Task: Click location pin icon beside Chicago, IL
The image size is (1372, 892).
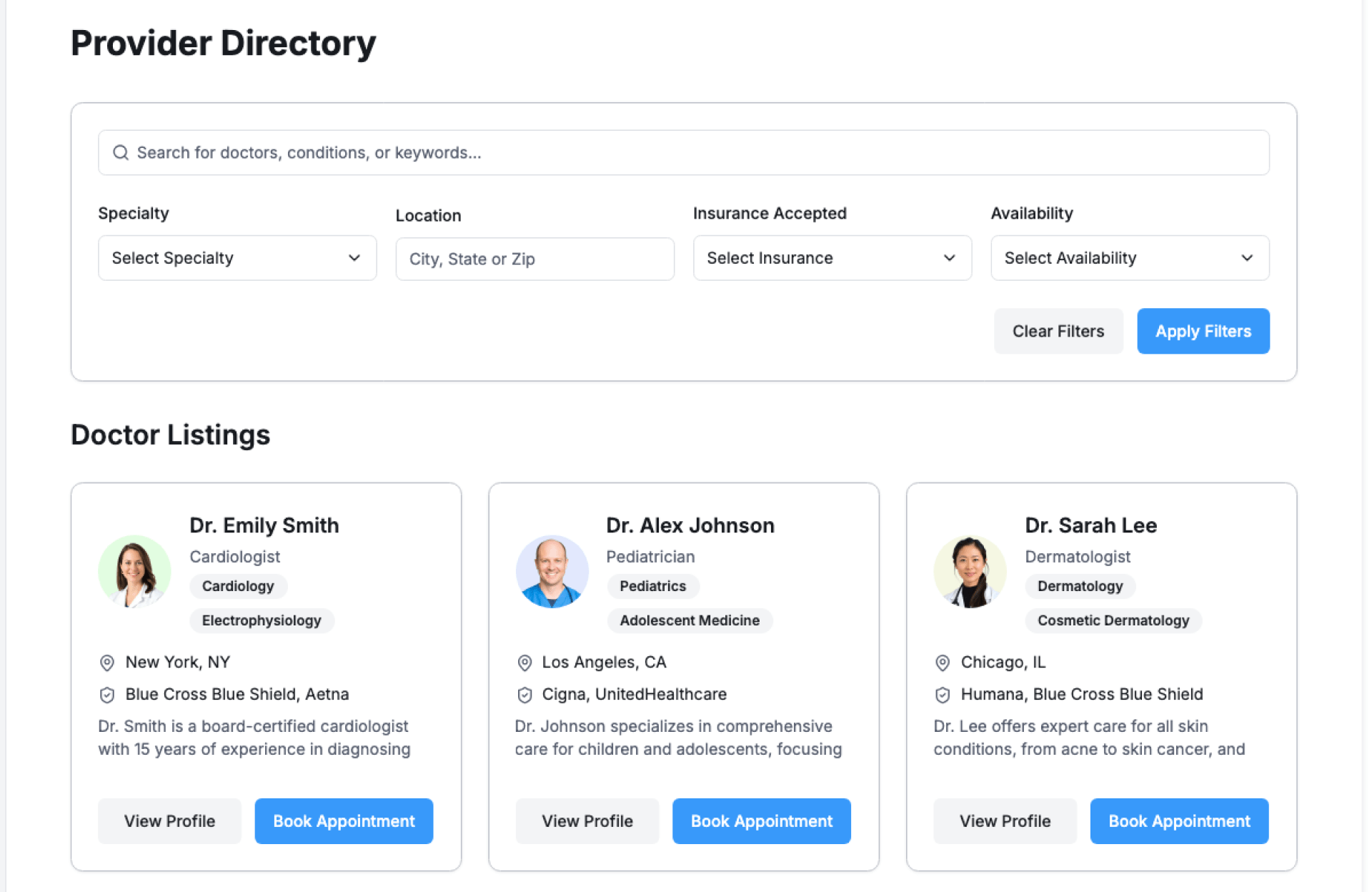Action: 943,663
